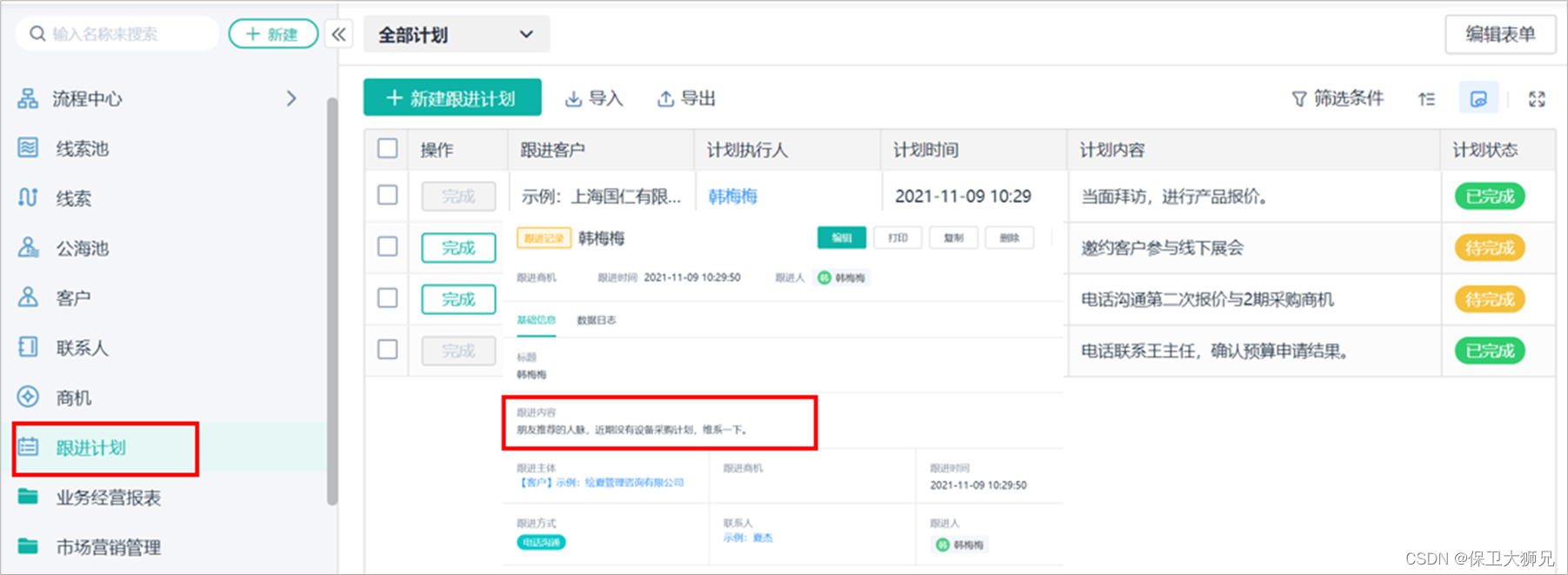This screenshot has height=575, width=1568.
Task: Click 完成 for 邀约客户参与线下展会 row
Action: [458, 248]
